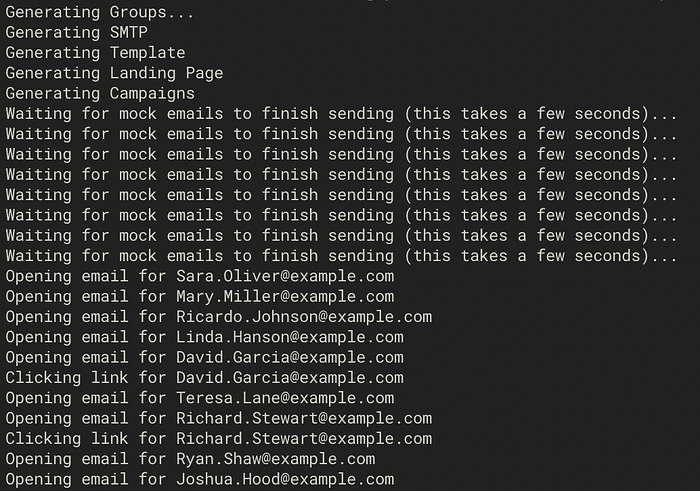Click "Clicking link" text before David.Garcia's address

[x=66, y=378]
